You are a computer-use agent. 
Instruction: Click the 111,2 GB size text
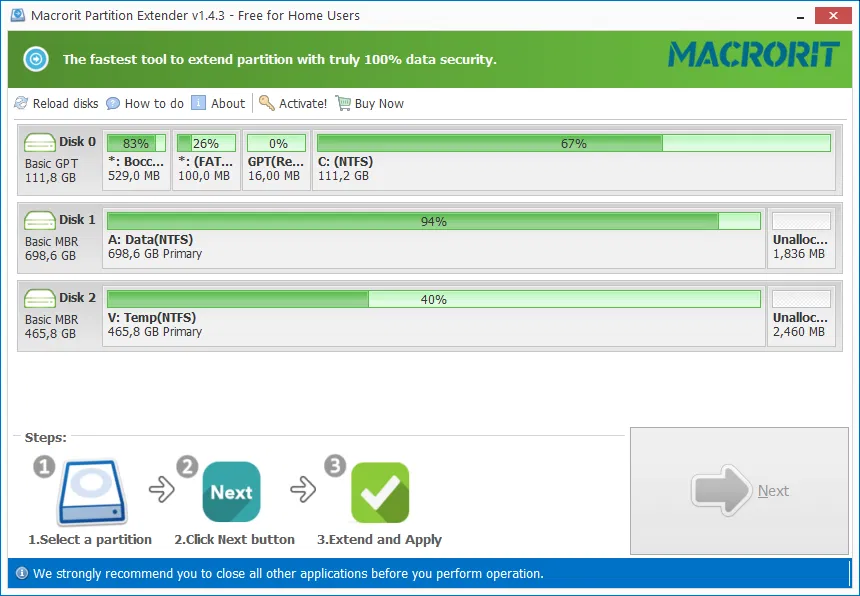click(343, 176)
